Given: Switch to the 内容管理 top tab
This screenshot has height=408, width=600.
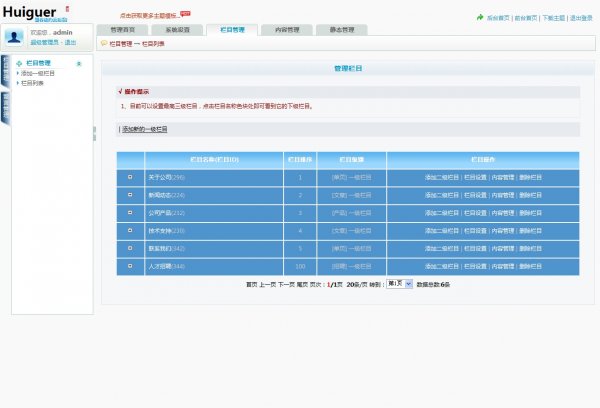Looking at the screenshot, I should (287, 30).
